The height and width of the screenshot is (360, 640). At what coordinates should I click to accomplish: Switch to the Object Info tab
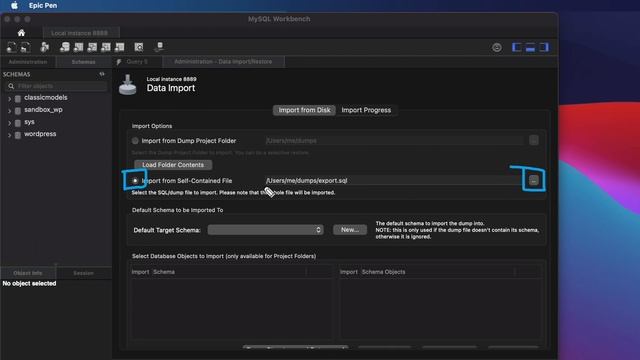[28, 273]
